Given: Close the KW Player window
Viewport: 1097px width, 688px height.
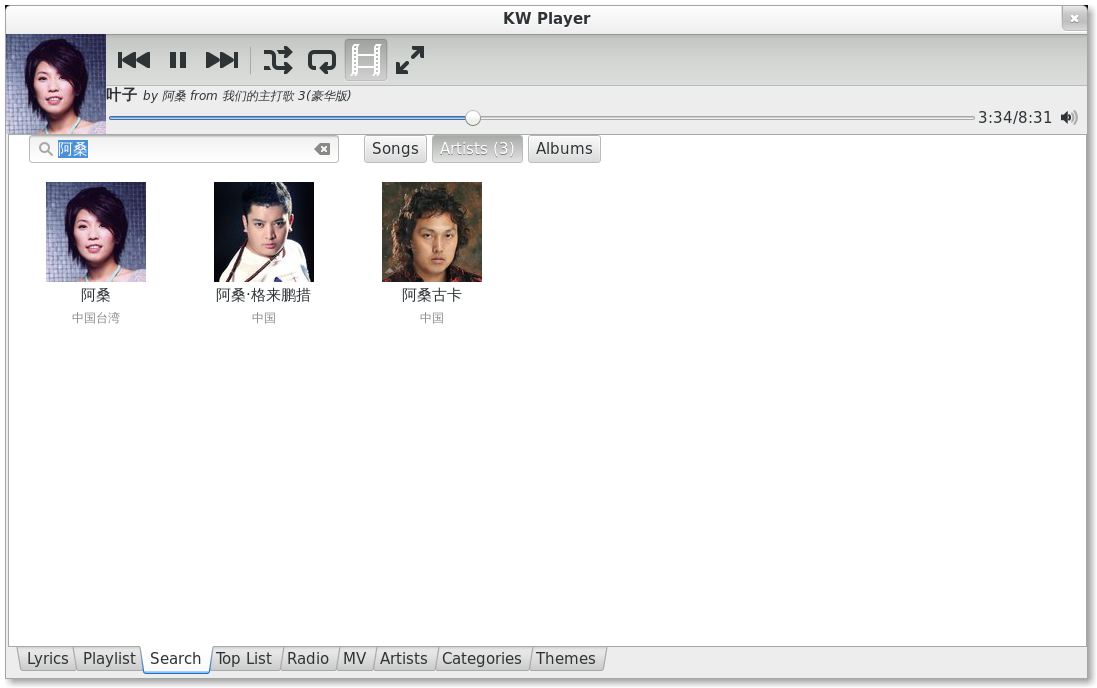Looking at the screenshot, I should [x=1074, y=18].
